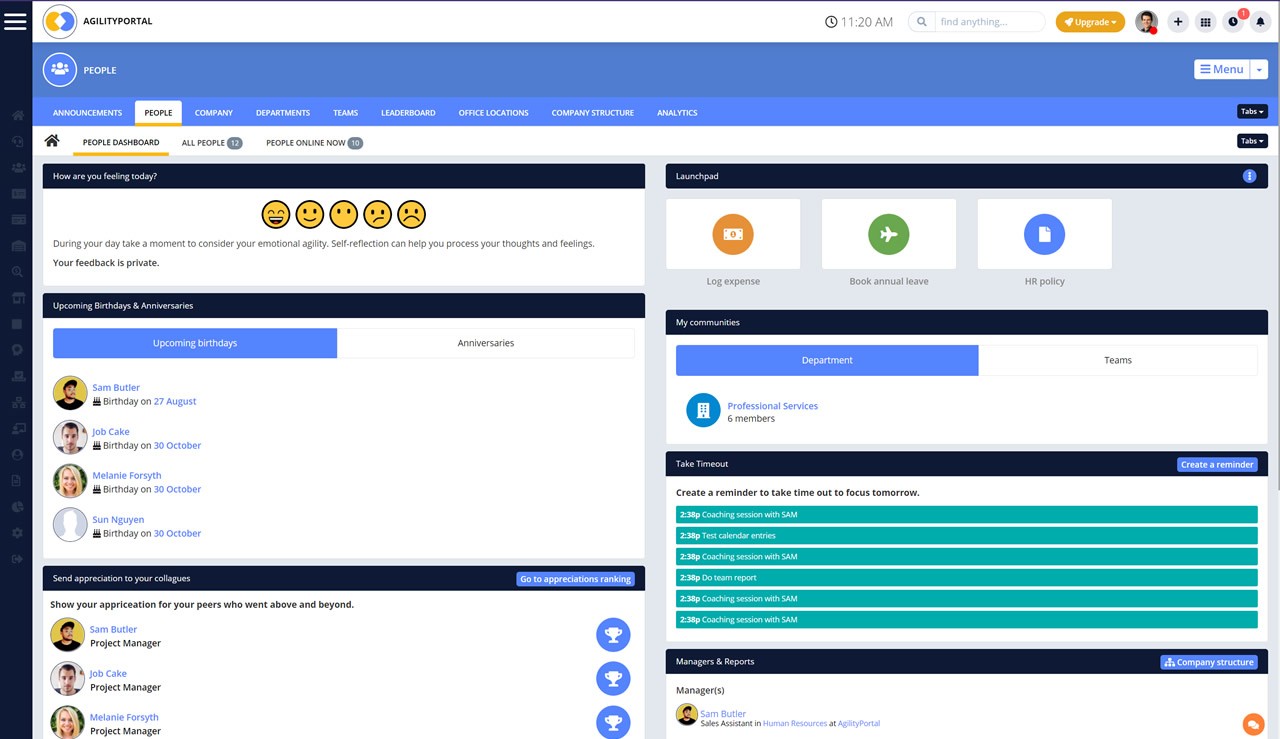
Task: Open the chat bubble icon
Action: (1252, 723)
